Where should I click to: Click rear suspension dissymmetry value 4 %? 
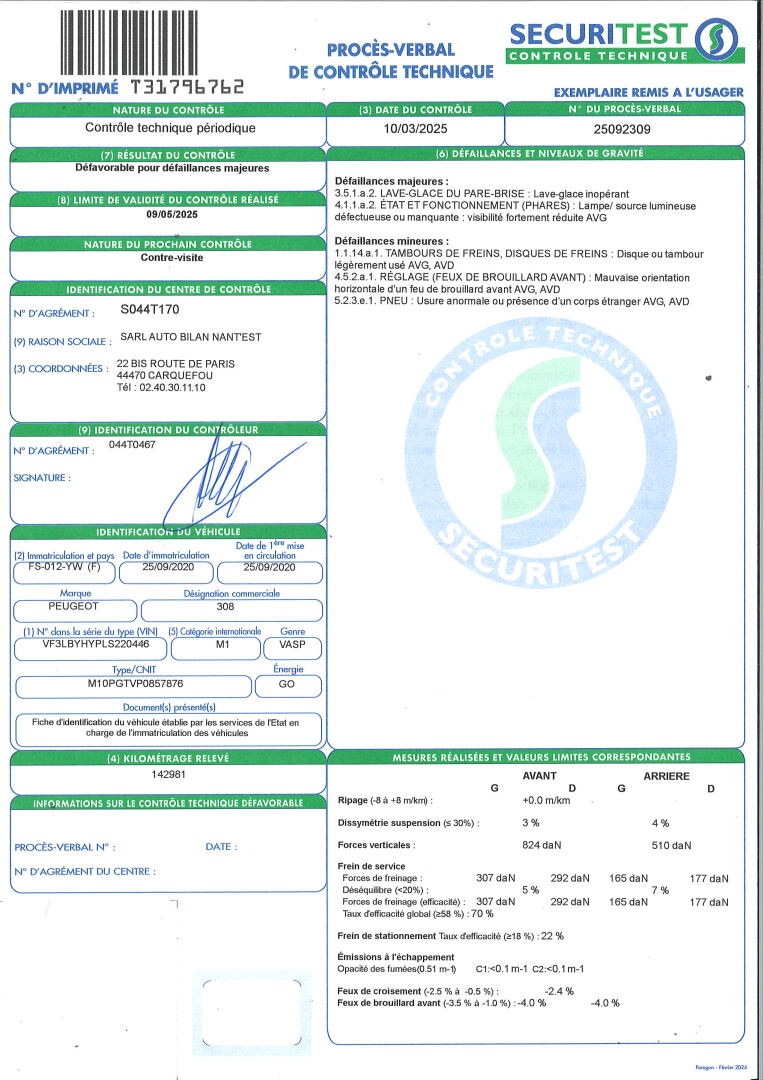coord(660,823)
